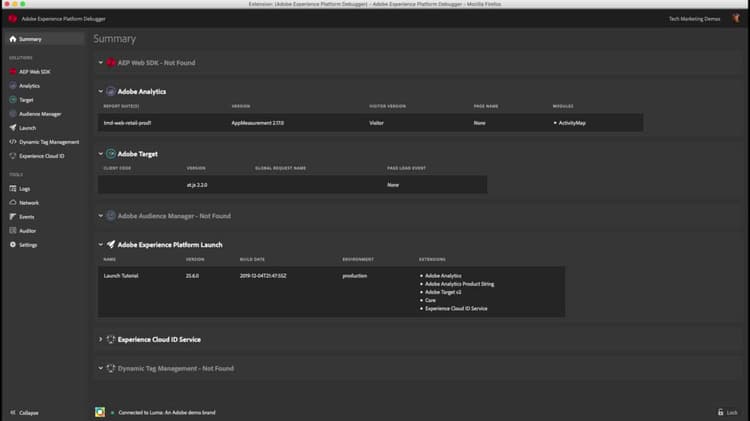Click the Adobe Analytics section icon
The image size is (750, 421).
click(x=111, y=91)
